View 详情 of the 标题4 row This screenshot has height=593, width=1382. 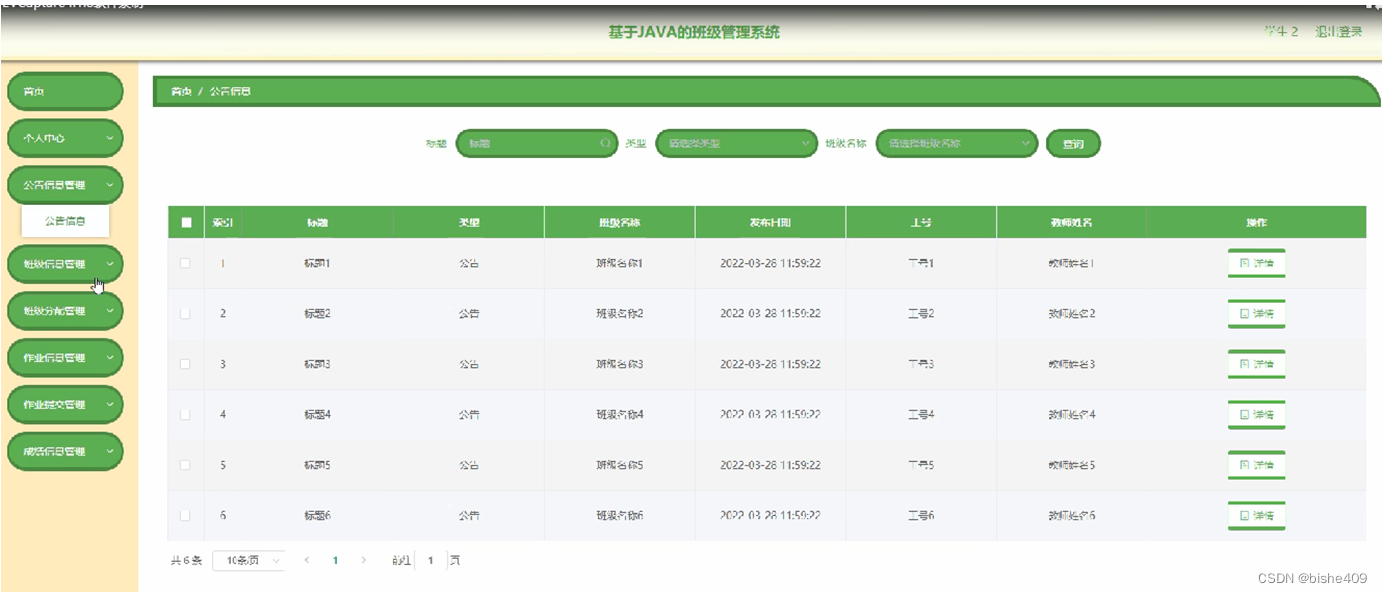(x=1256, y=415)
